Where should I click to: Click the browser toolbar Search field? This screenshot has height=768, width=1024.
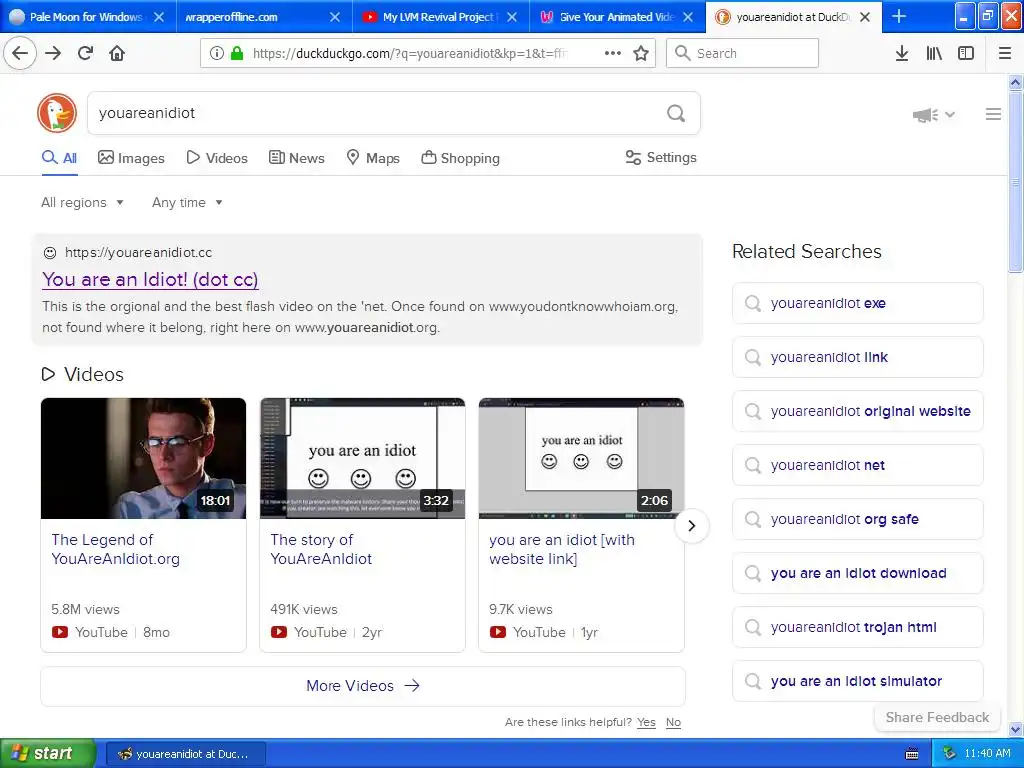point(742,53)
